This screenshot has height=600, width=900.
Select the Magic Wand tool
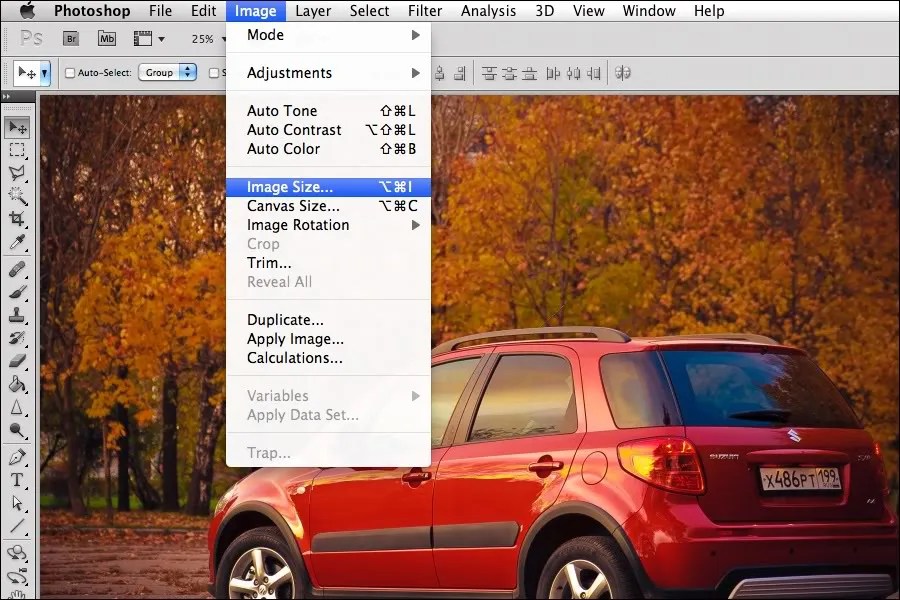pos(17,196)
